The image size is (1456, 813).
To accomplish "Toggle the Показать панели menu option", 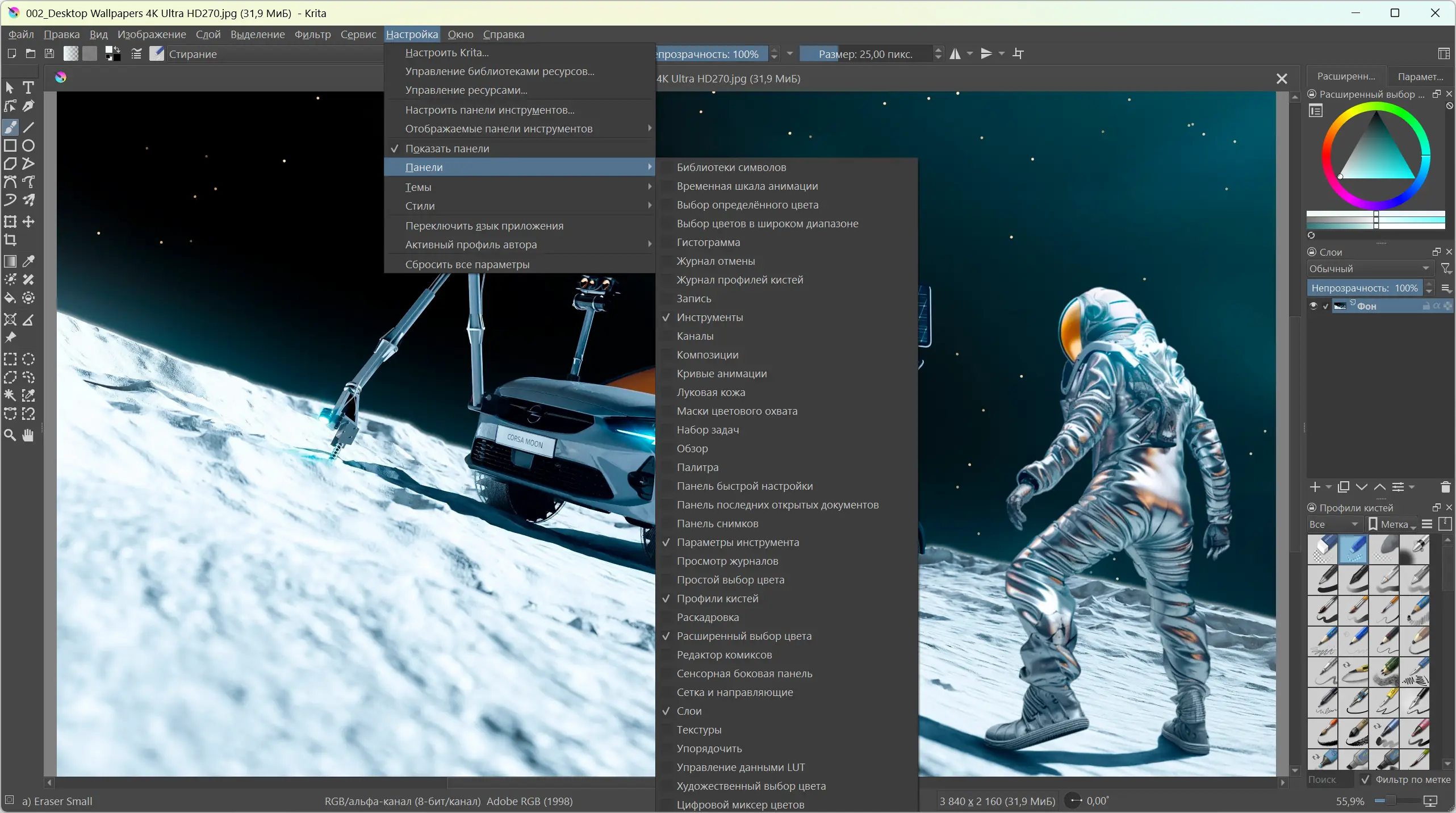I will point(447,148).
